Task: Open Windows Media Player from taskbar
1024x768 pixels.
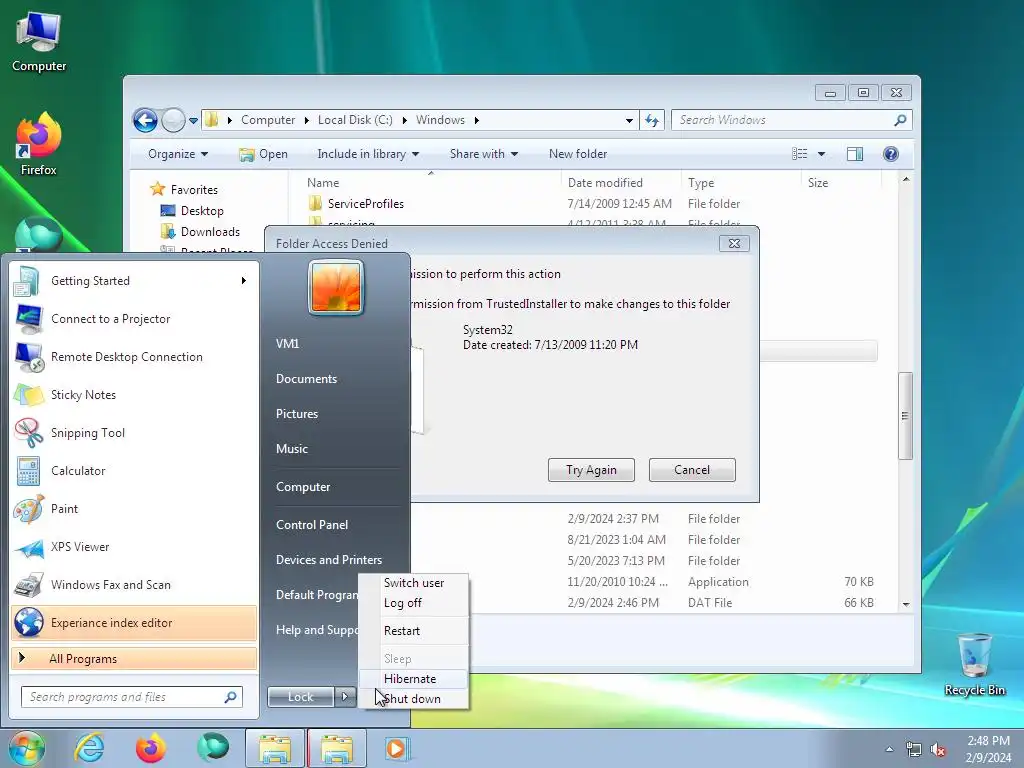Action: click(396, 748)
